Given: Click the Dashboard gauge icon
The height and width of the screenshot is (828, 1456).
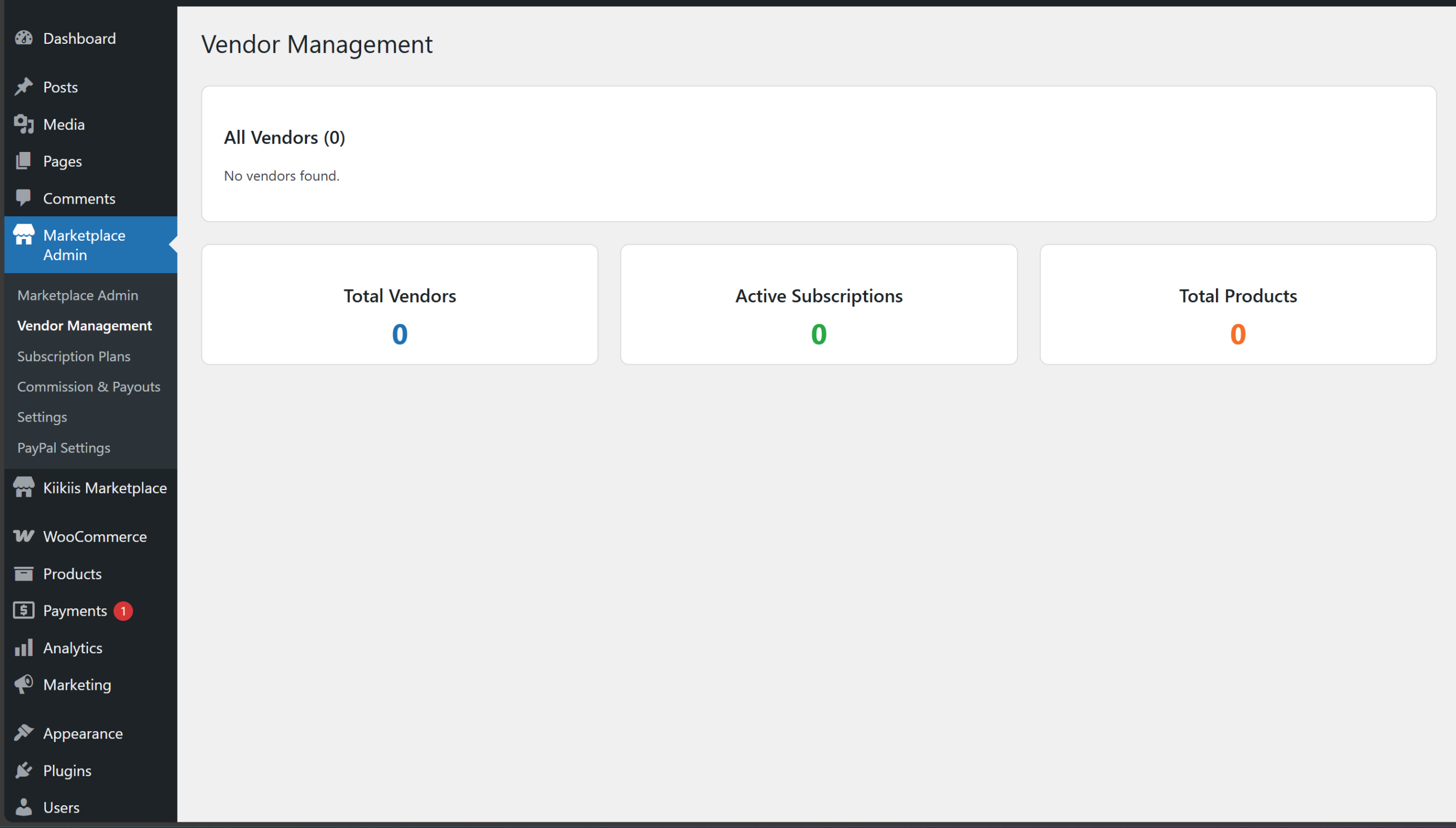Looking at the screenshot, I should (24, 38).
